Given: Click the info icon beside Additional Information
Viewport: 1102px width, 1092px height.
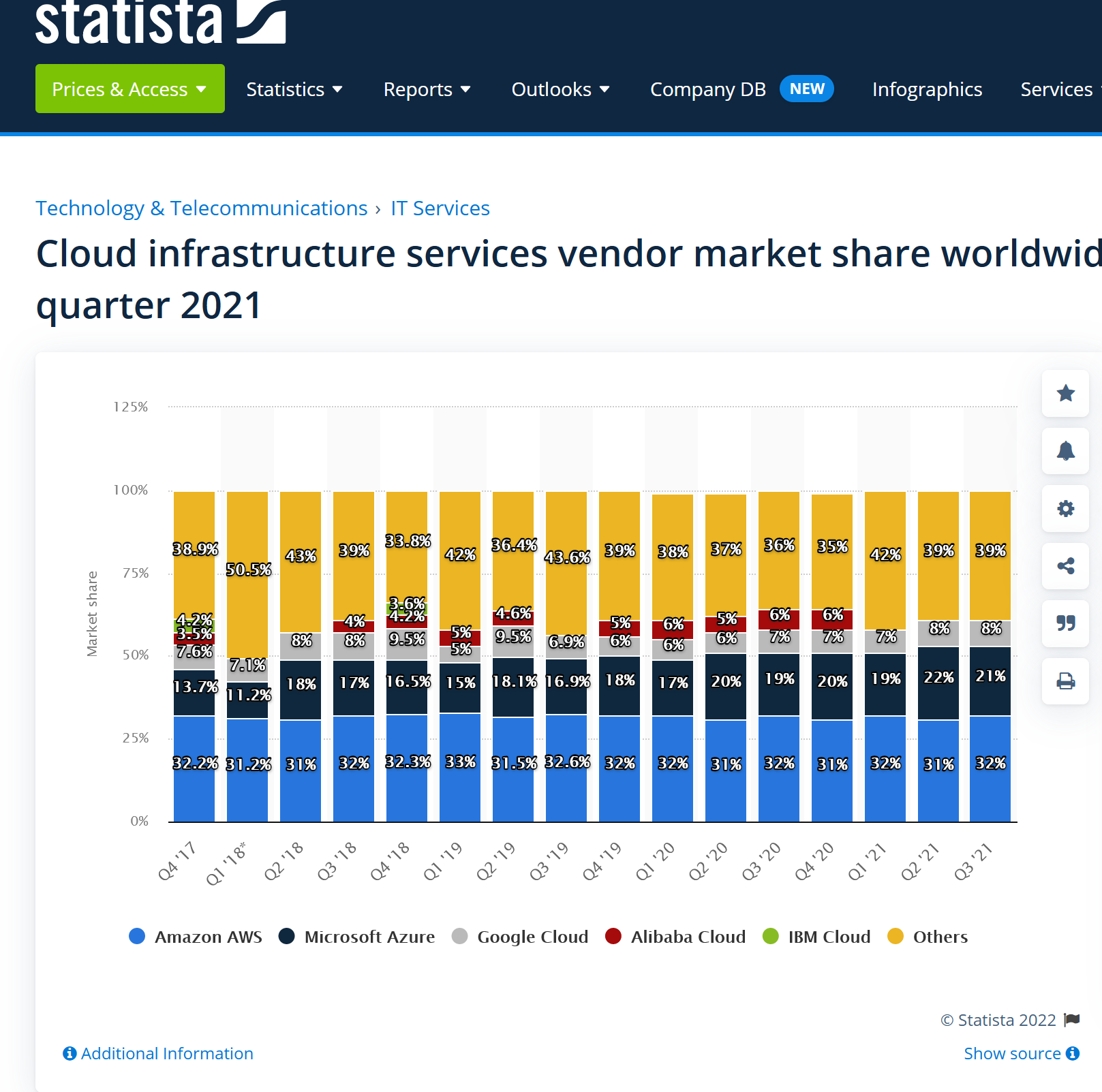Looking at the screenshot, I should pos(70,1053).
